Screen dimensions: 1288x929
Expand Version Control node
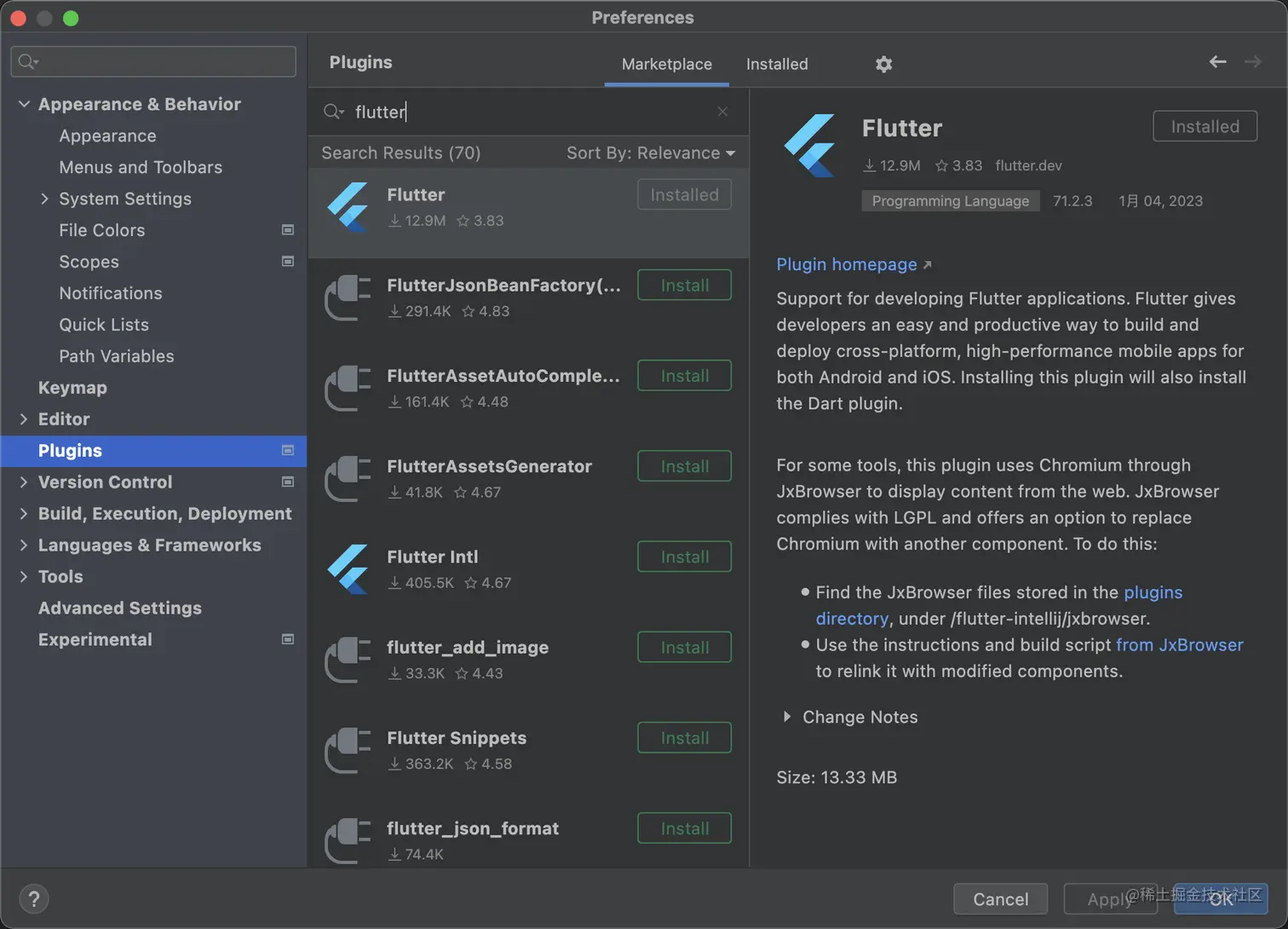[24, 482]
